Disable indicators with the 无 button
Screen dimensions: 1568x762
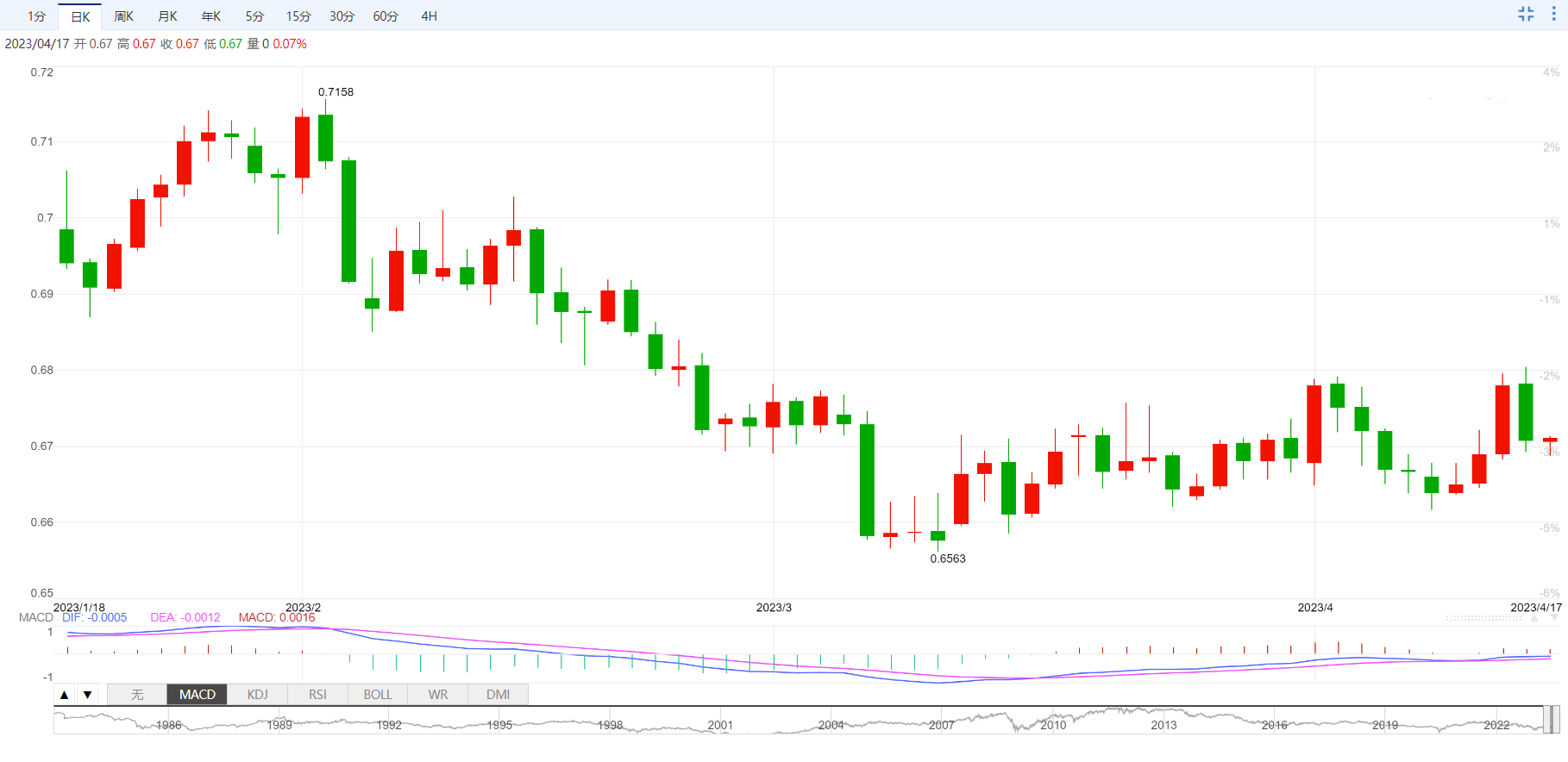coord(137,695)
